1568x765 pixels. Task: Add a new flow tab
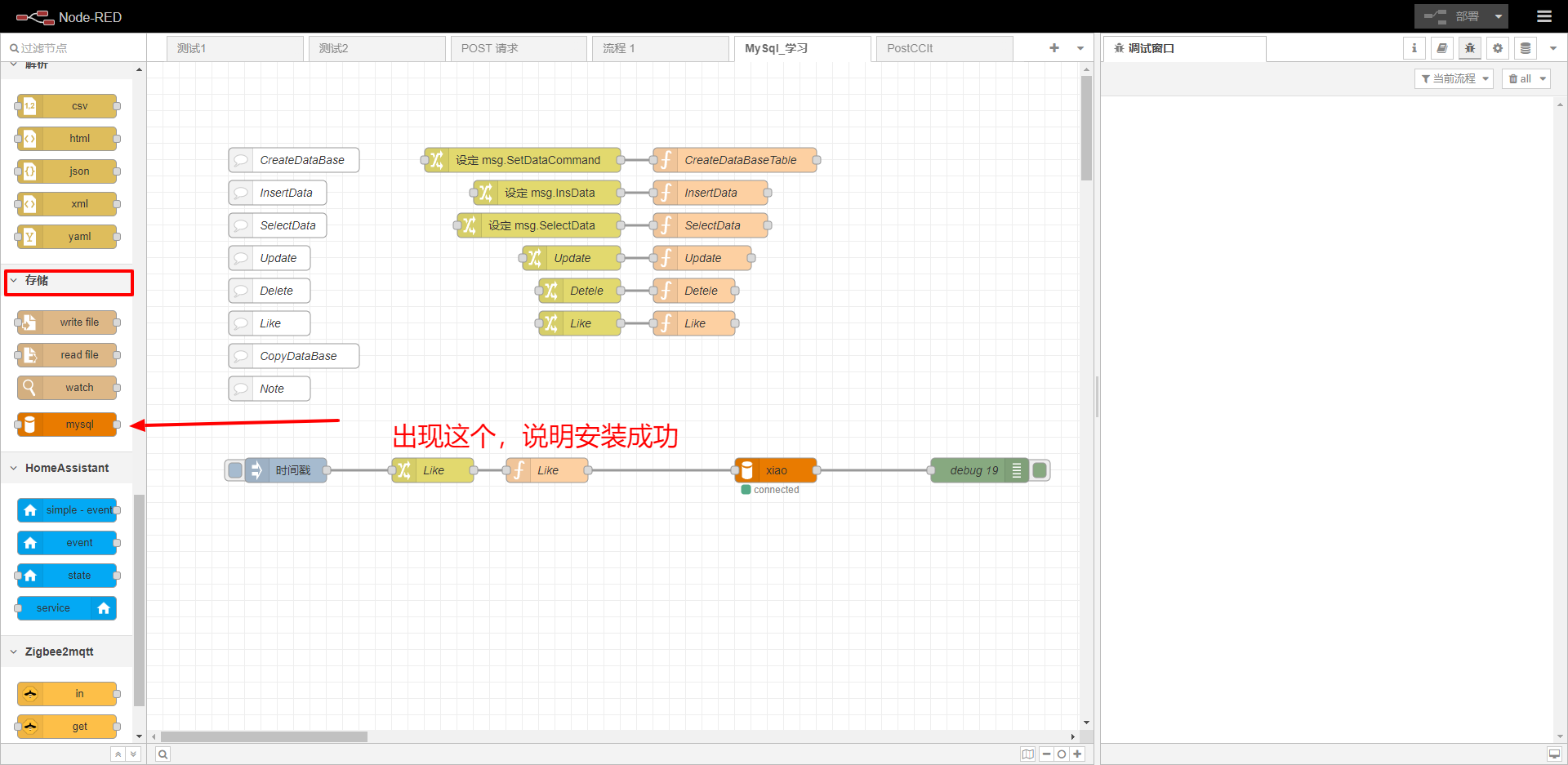(1054, 48)
